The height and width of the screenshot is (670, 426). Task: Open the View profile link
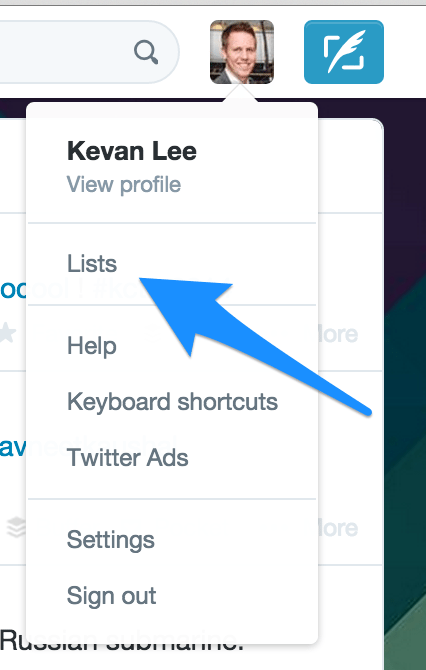click(124, 185)
